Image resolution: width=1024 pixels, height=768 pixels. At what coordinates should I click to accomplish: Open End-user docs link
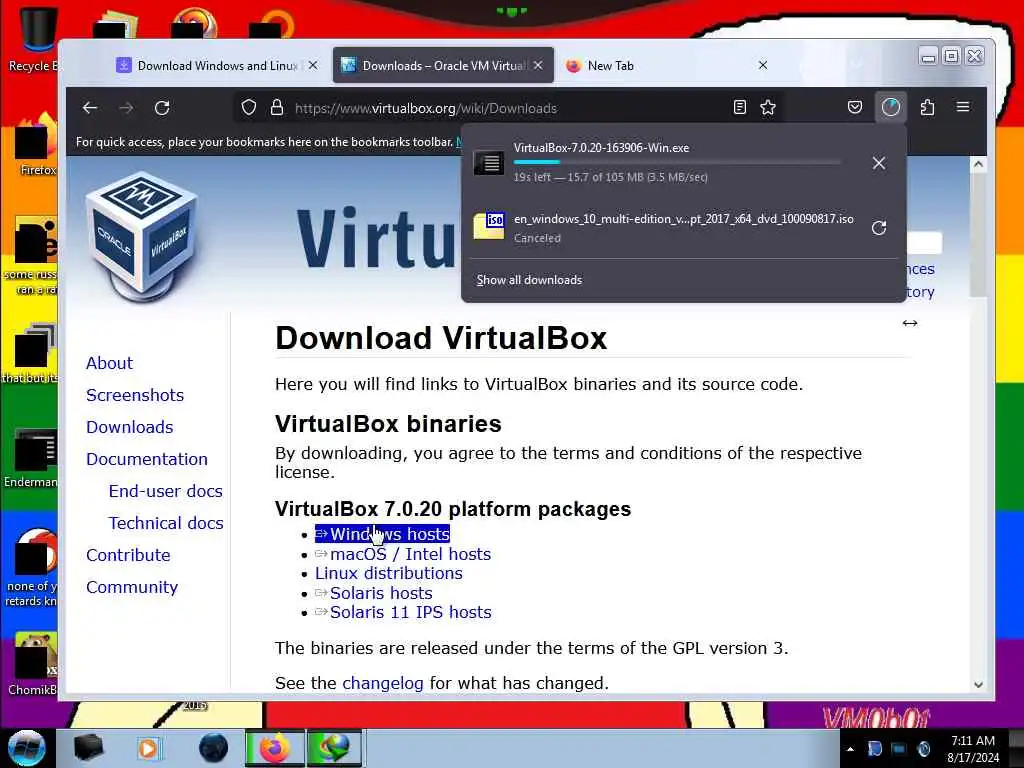(x=165, y=491)
